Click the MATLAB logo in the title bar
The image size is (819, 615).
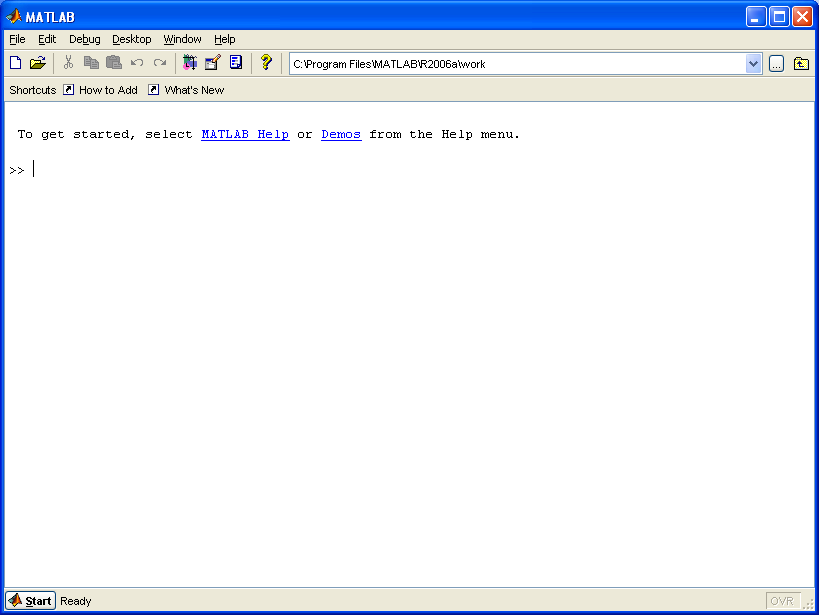pos(14,17)
